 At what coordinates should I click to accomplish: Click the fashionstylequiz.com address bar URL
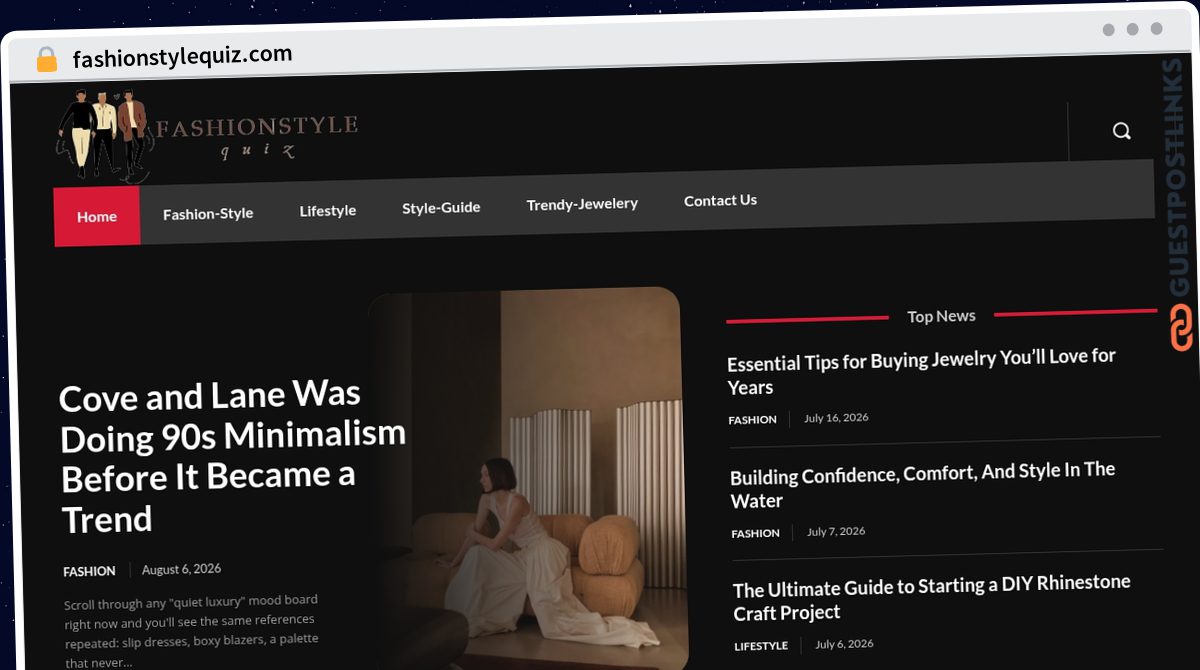click(183, 57)
